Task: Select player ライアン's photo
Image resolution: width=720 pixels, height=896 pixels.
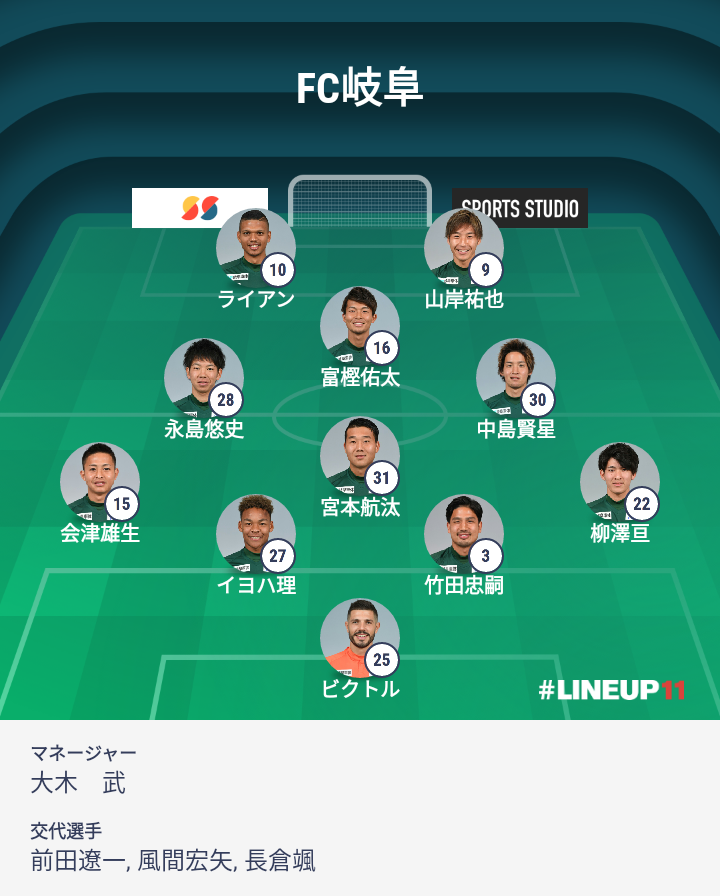Action: (255, 248)
